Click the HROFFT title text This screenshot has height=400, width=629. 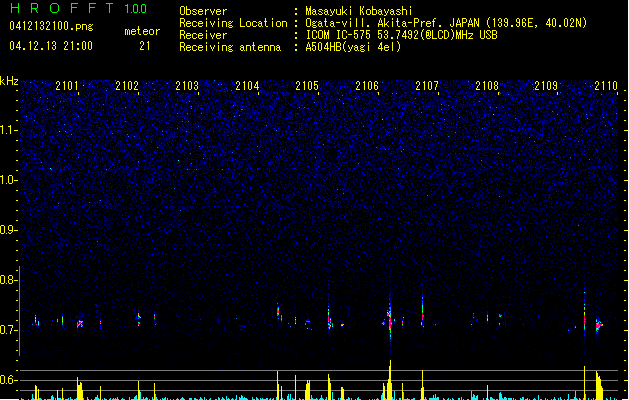(62, 8)
